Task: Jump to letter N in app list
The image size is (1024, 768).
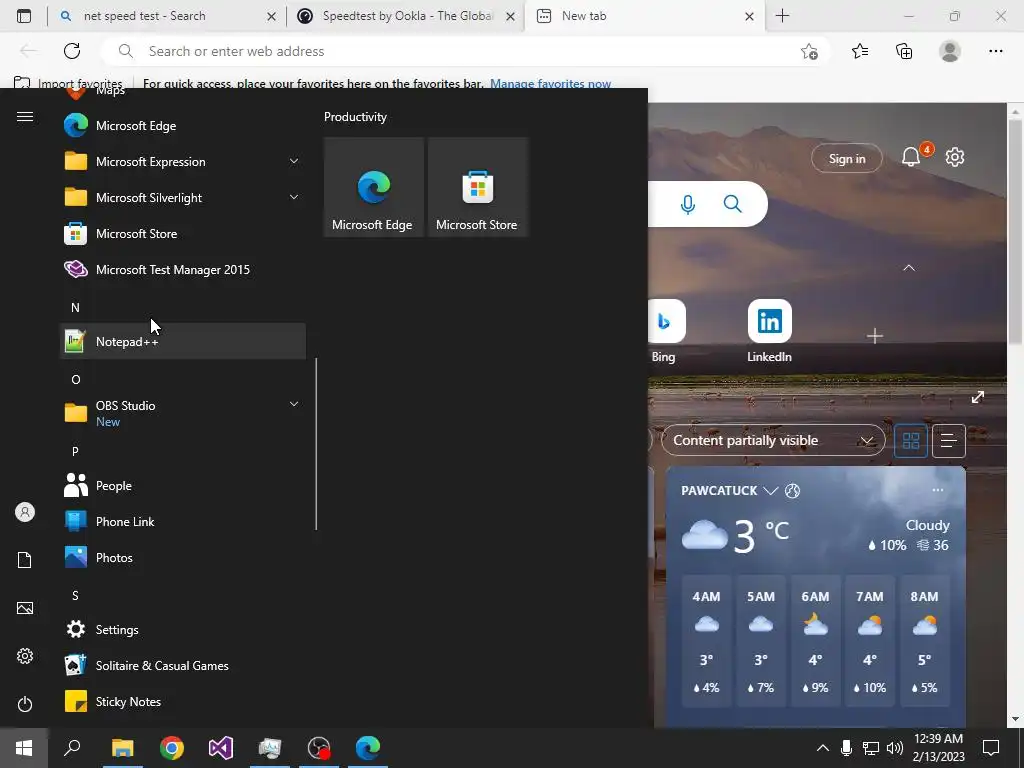Action: click(x=75, y=307)
